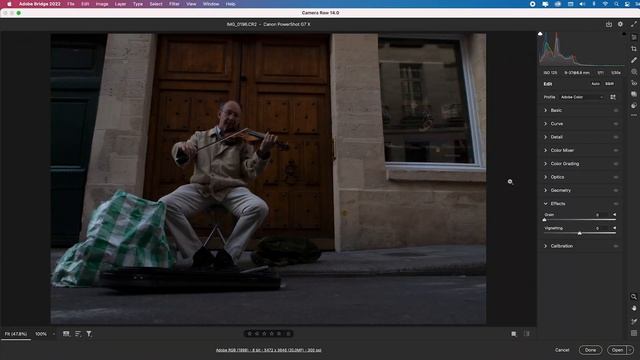Image resolution: width=640 pixels, height=360 pixels.
Task: Expand the Optics panel
Action: (x=545, y=177)
